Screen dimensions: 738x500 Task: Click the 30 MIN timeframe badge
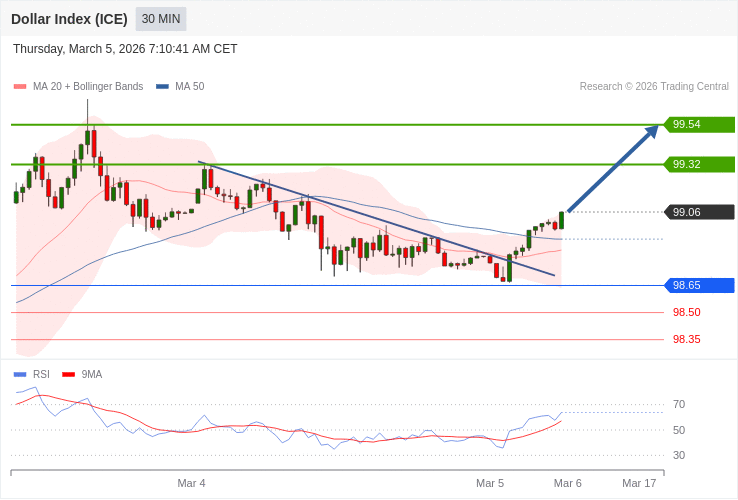pyautogui.click(x=161, y=19)
